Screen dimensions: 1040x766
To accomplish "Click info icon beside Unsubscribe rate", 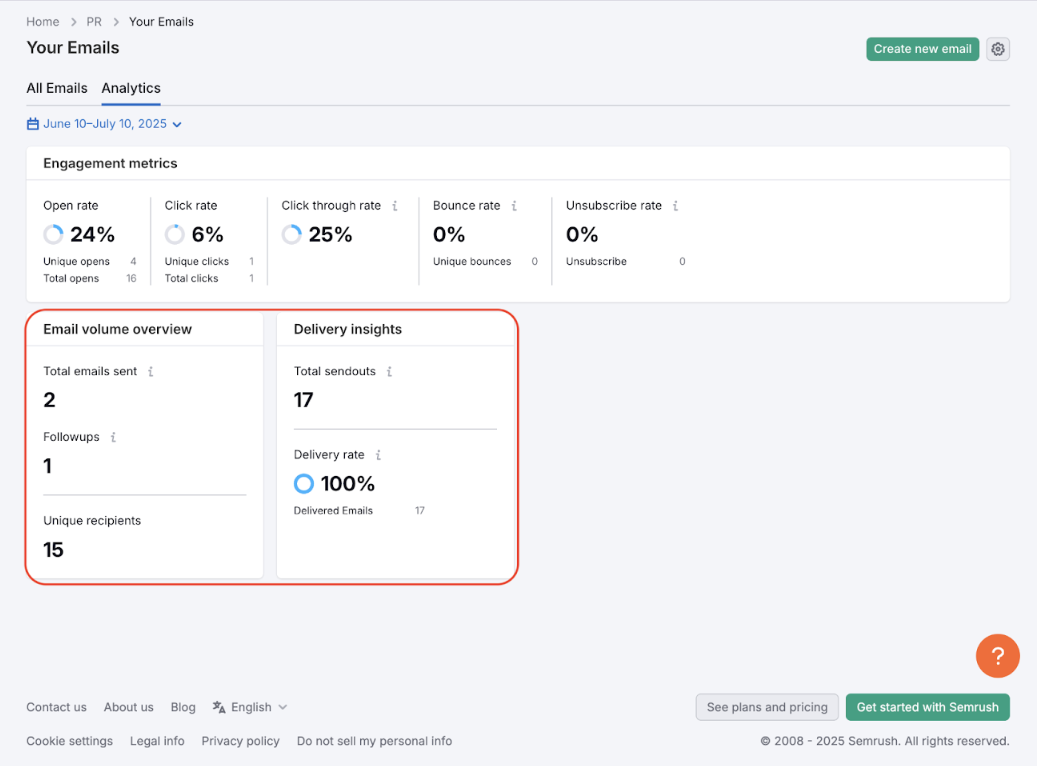I will pyautogui.click(x=676, y=206).
